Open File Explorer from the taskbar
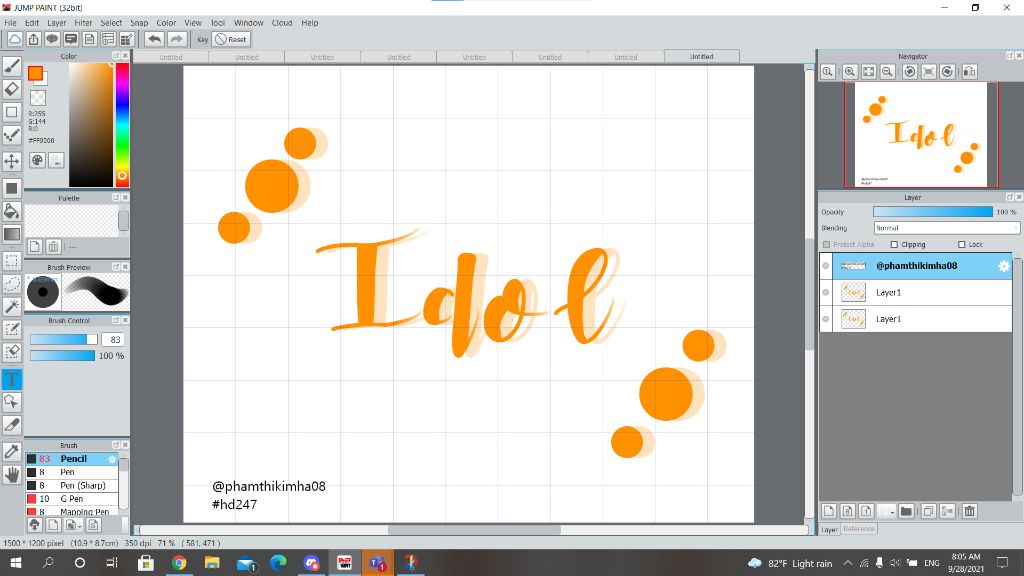Screen dimensions: 1024x576 click(212, 563)
